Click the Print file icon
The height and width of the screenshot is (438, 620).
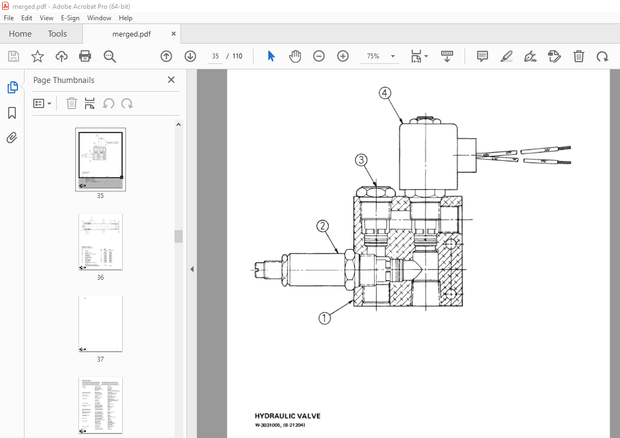[85, 57]
